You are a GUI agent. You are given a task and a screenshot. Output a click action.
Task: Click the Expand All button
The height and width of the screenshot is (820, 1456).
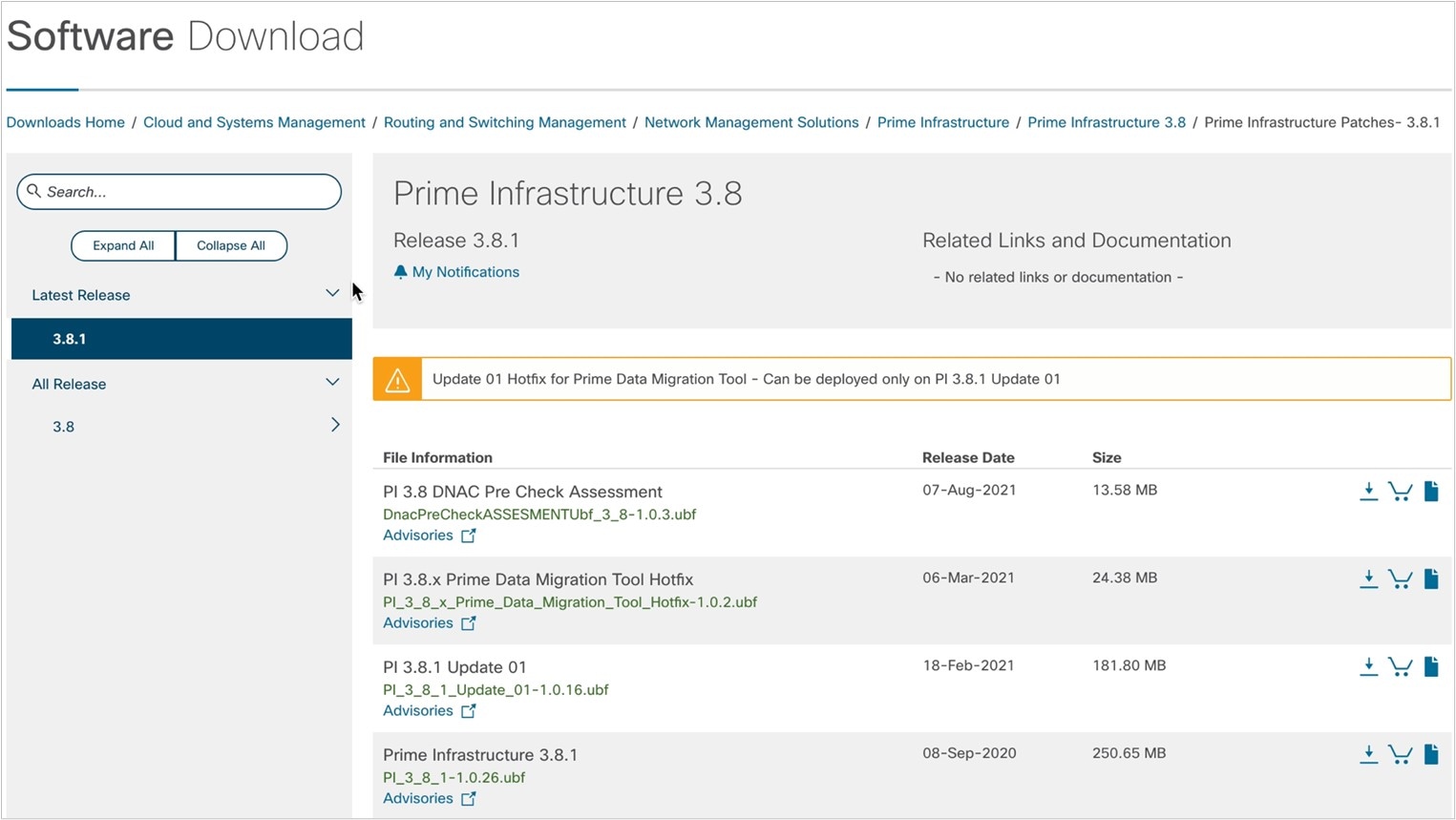click(123, 245)
